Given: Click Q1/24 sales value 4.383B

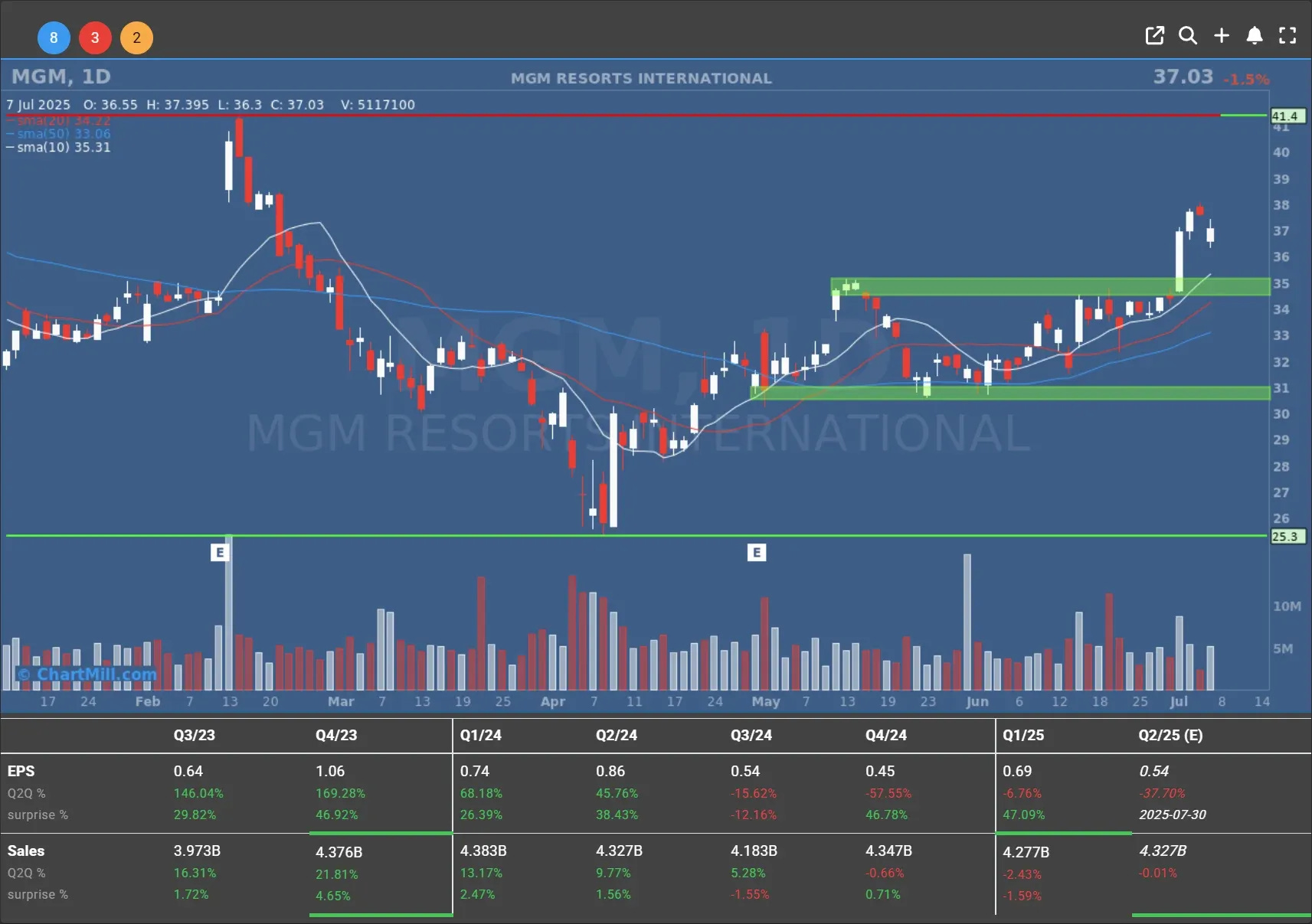Looking at the screenshot, I should [483, 851].
